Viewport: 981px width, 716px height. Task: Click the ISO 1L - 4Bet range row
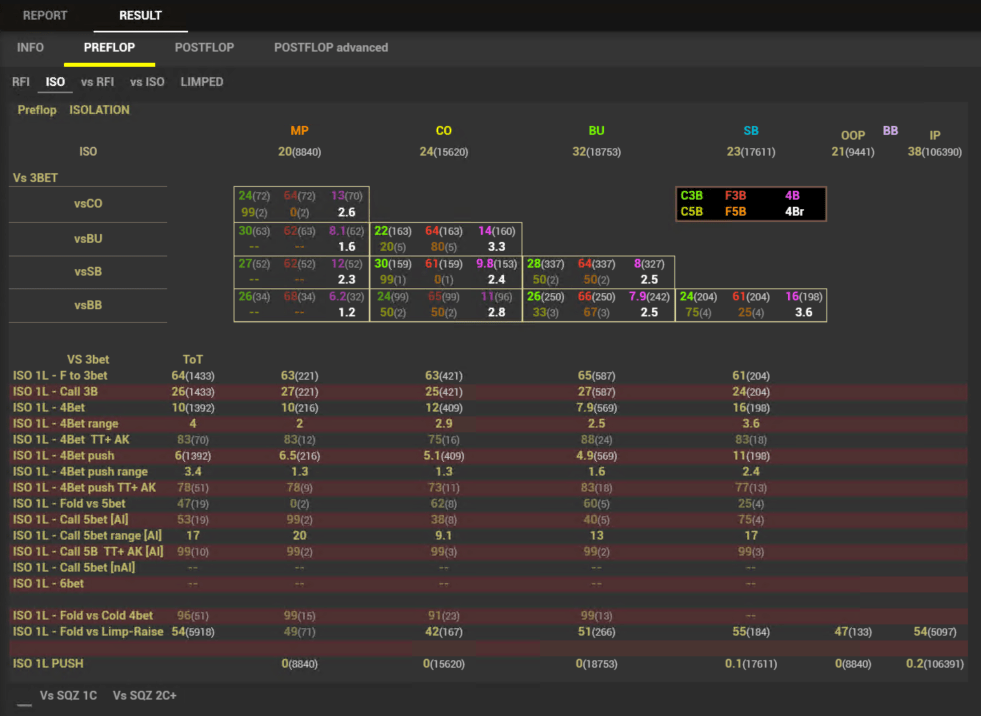[x=489, y=424]
